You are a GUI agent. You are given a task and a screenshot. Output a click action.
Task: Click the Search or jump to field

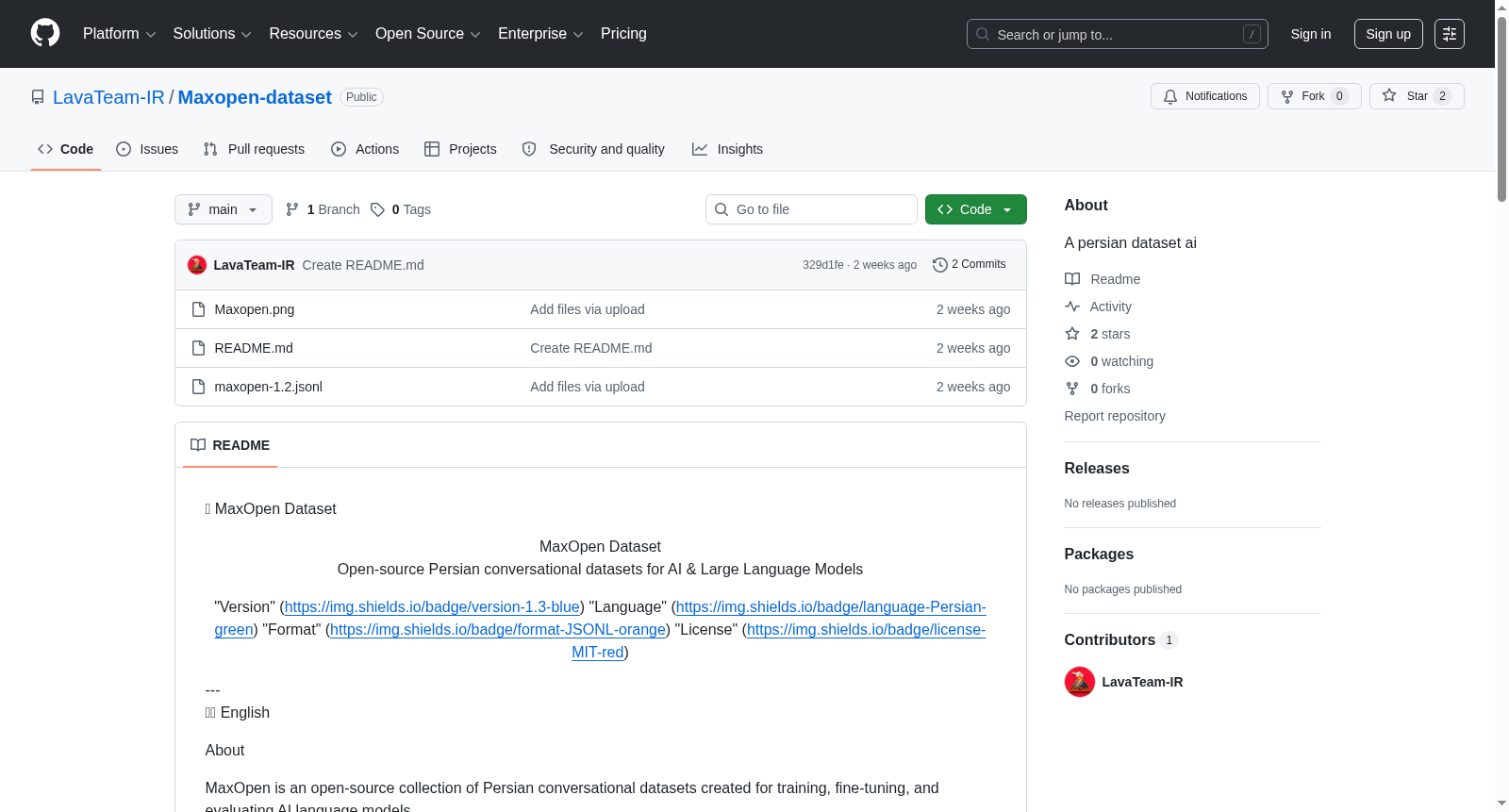click(1118, 34)
